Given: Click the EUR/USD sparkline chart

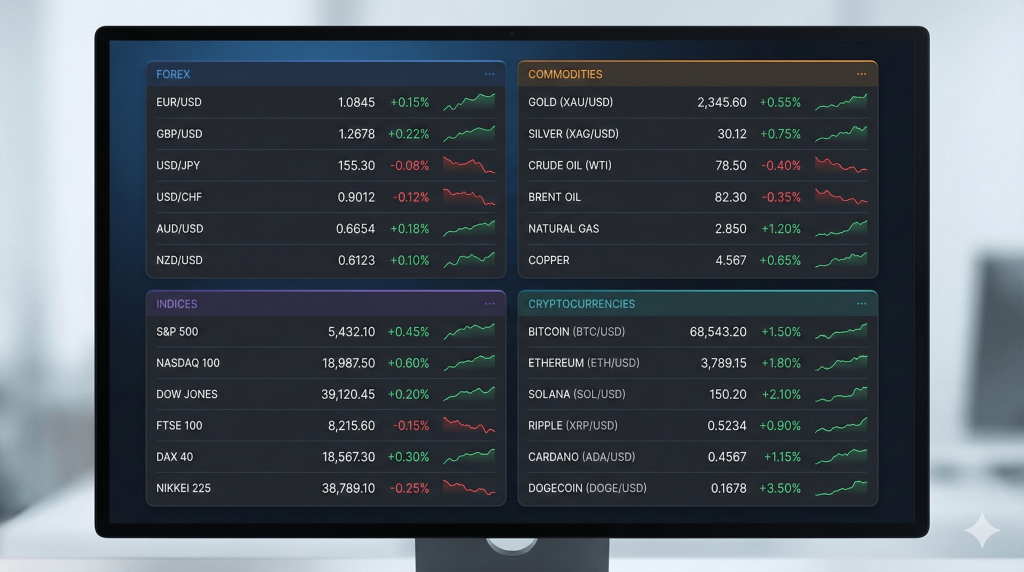Looking at the screenshot, I should pos(469,102).
